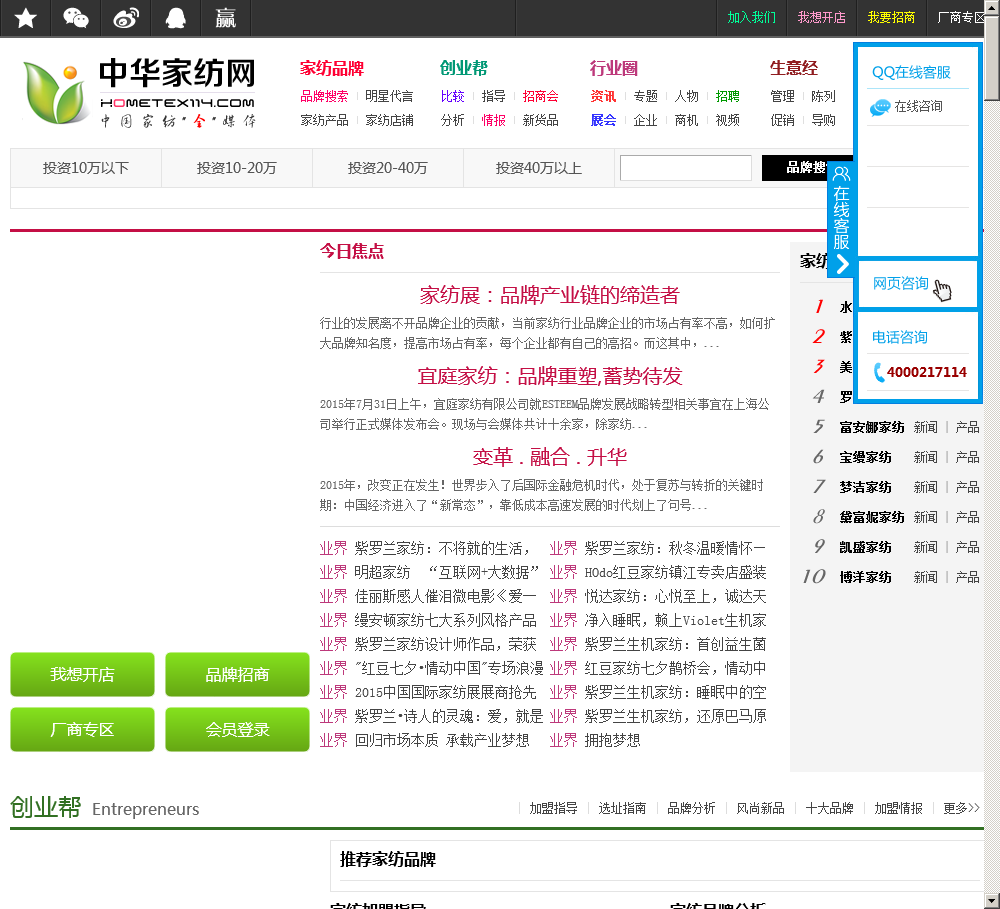1000x909 pixels.
Task: Click 在线咨询 in QQ在线客服 panel
Action: pyautogui.click(x=918, y=107)
